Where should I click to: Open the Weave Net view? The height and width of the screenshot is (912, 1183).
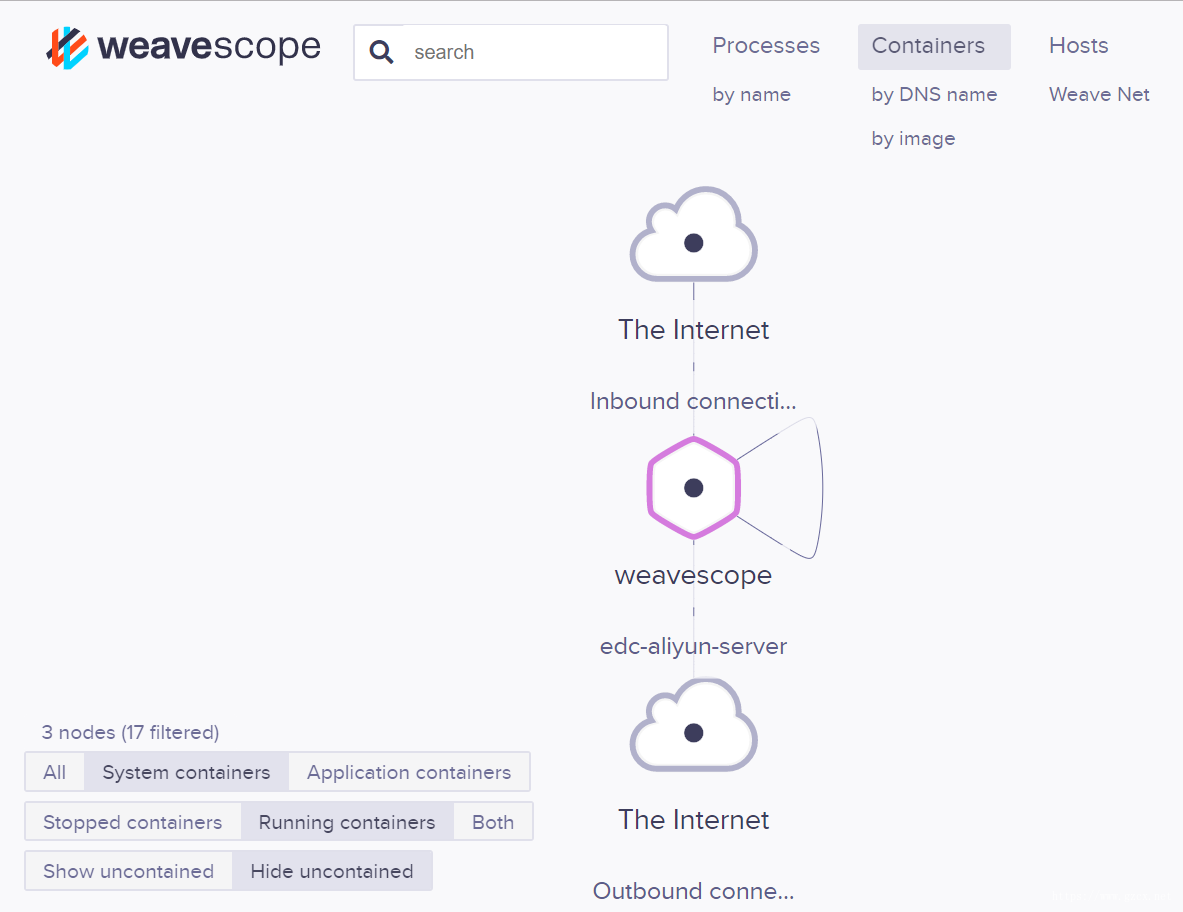(1099, 95)
